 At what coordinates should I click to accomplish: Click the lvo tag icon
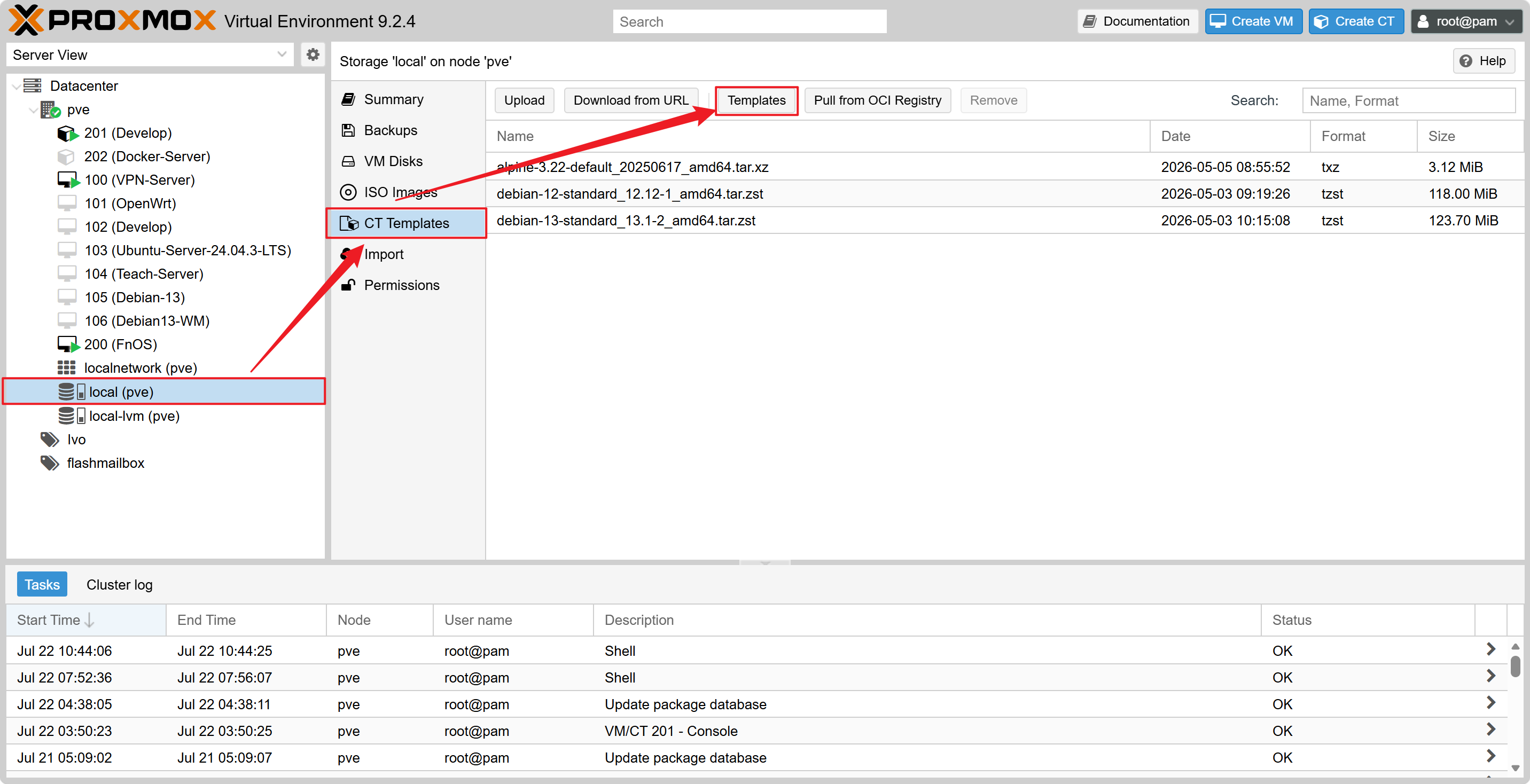[x=50, y=440]
